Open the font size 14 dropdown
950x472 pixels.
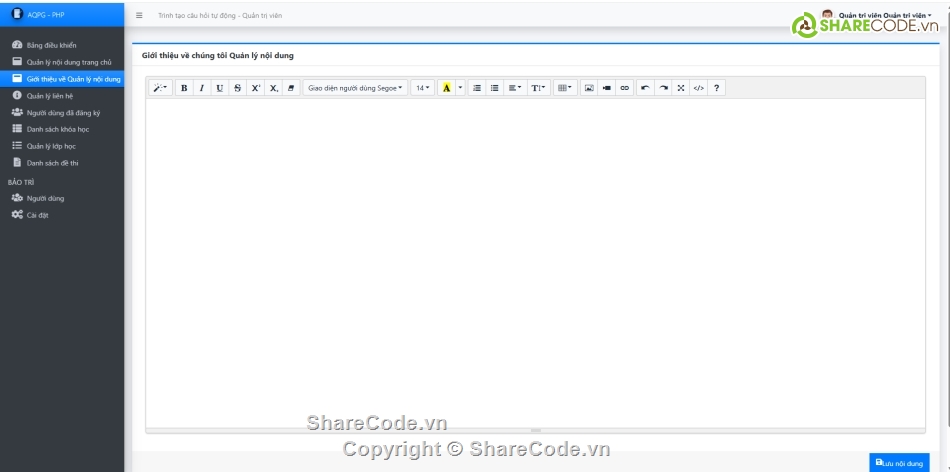[x=423, y=88]
